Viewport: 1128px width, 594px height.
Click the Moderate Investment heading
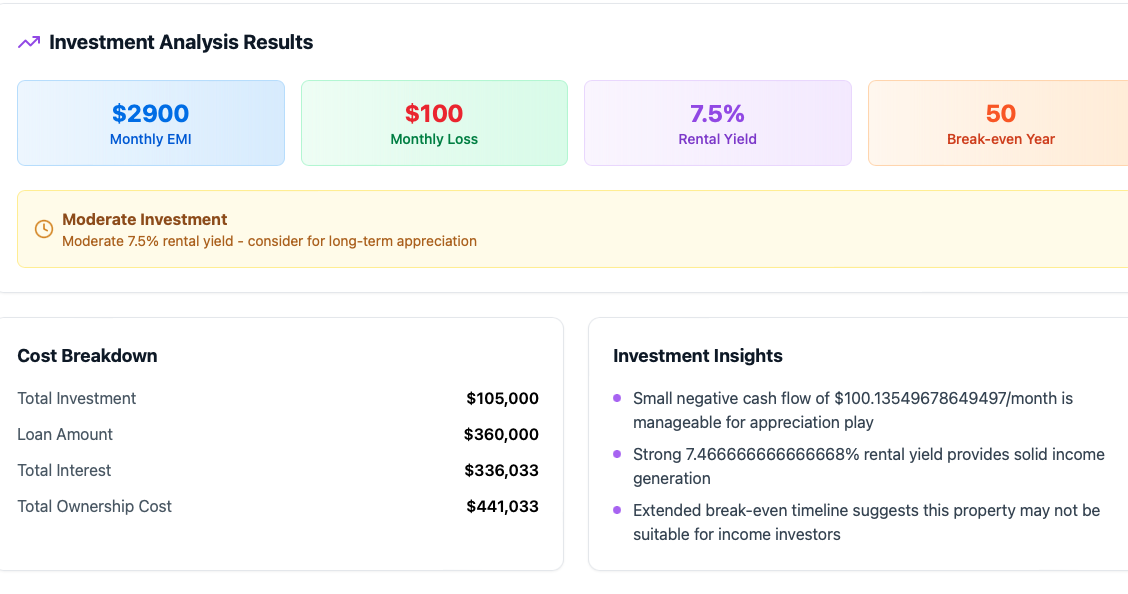point(145,219)
